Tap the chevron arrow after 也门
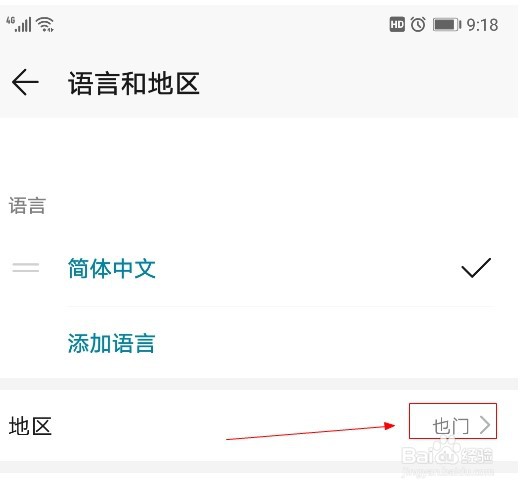The image size is (524, 491). point(485,425)
